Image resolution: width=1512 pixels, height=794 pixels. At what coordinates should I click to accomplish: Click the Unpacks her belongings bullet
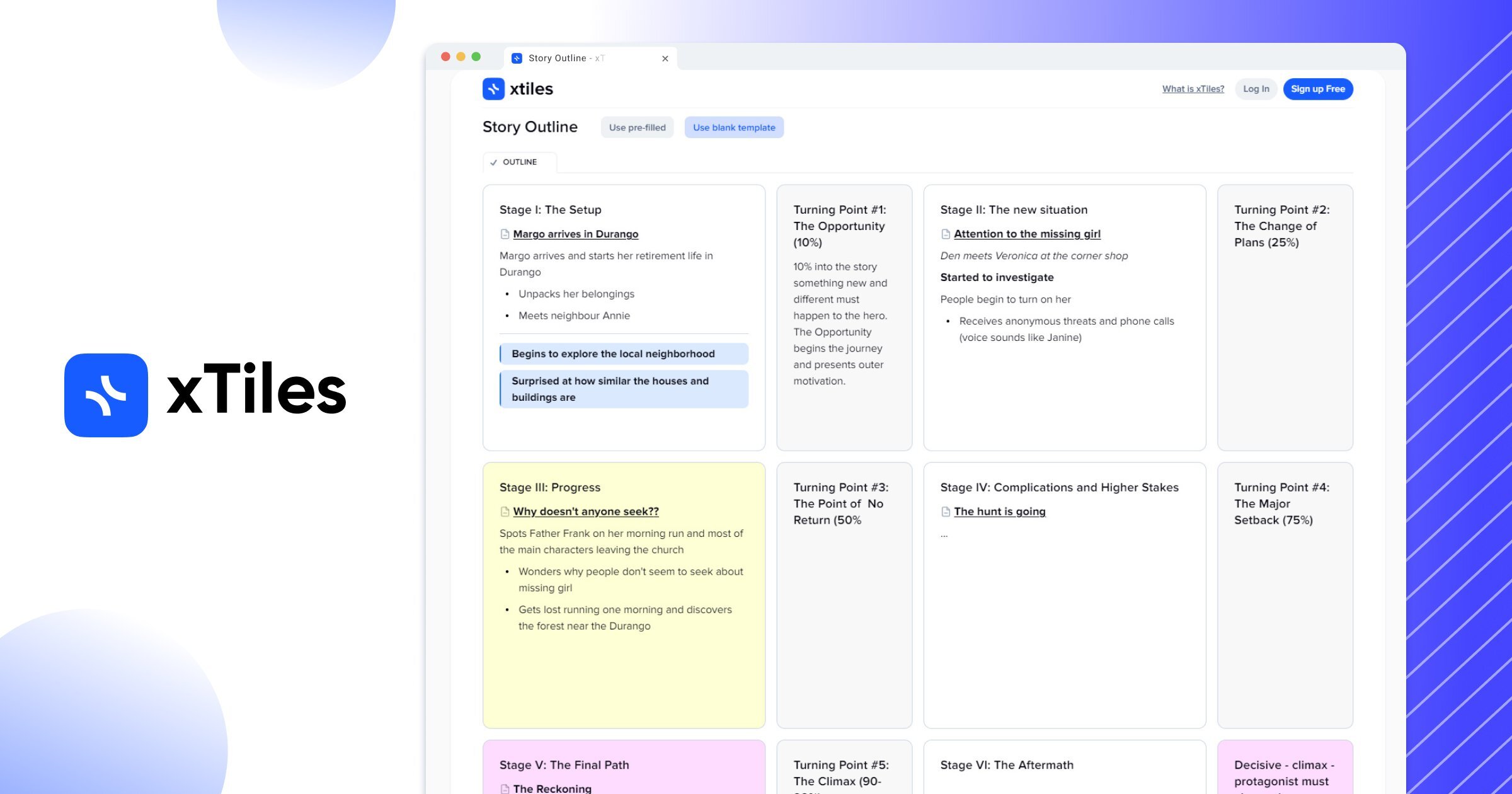pos(576,294)
